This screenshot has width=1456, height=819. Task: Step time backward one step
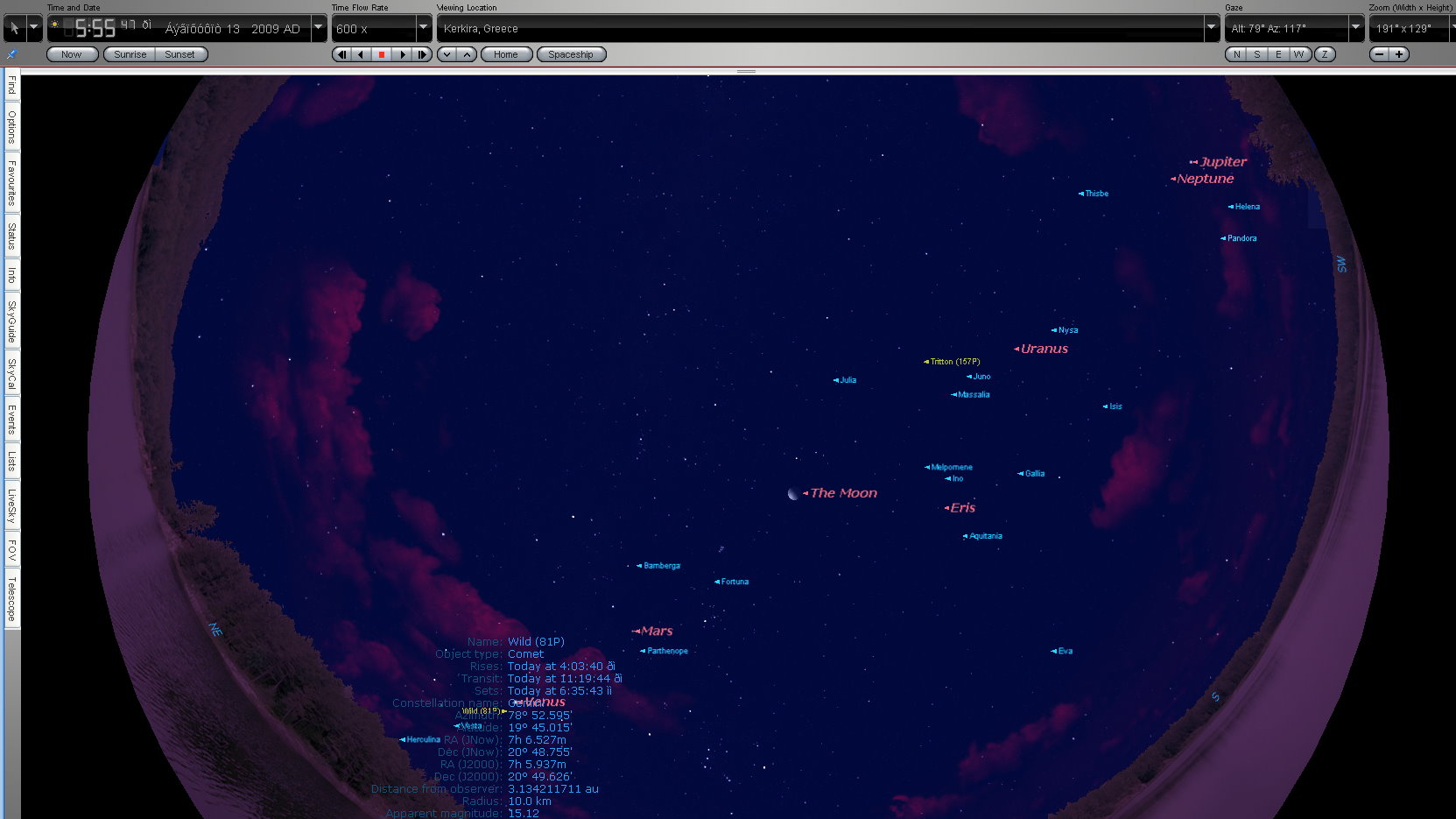coord(341,54)
